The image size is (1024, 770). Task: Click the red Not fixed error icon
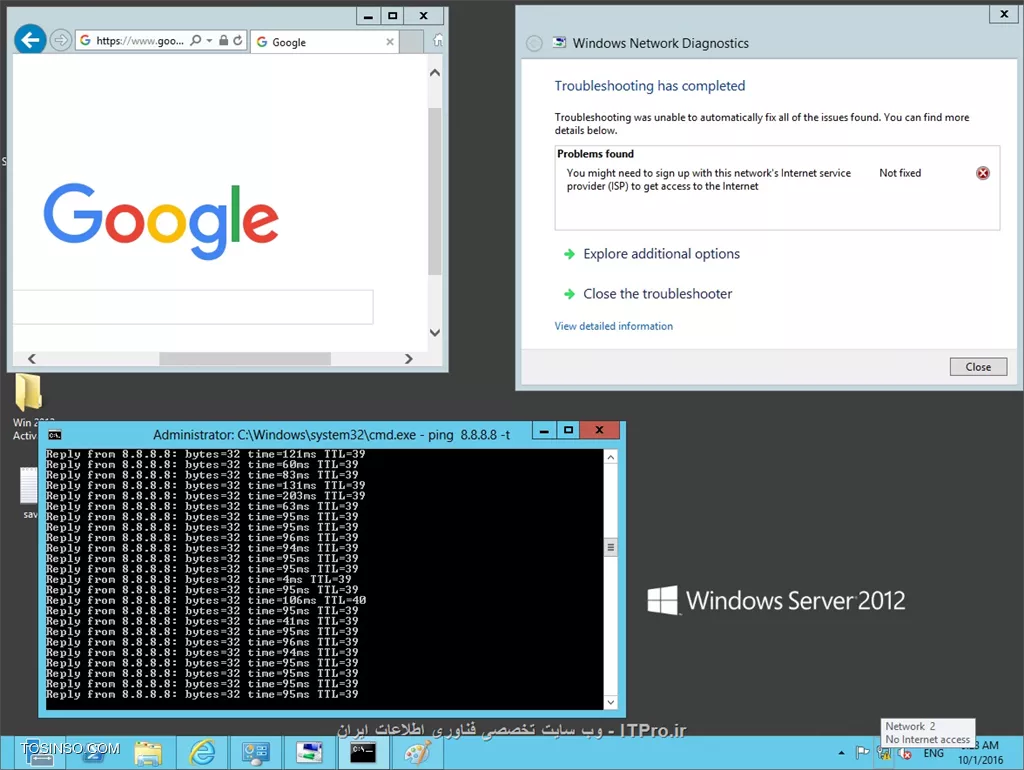pos(982,173)
